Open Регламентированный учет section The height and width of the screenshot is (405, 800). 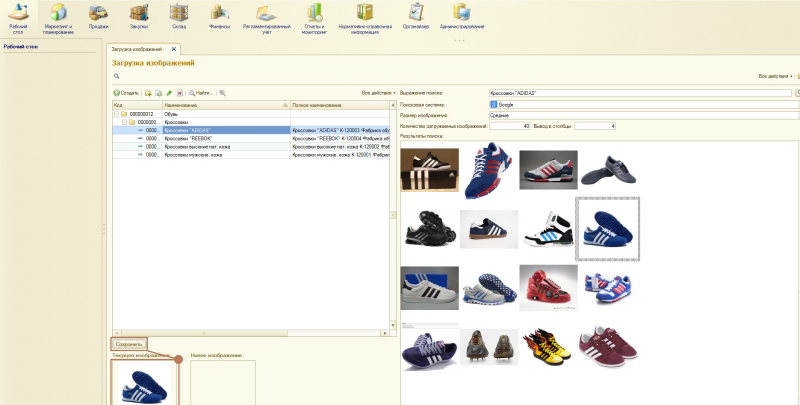pyautogui.click(x=266, y=18)
